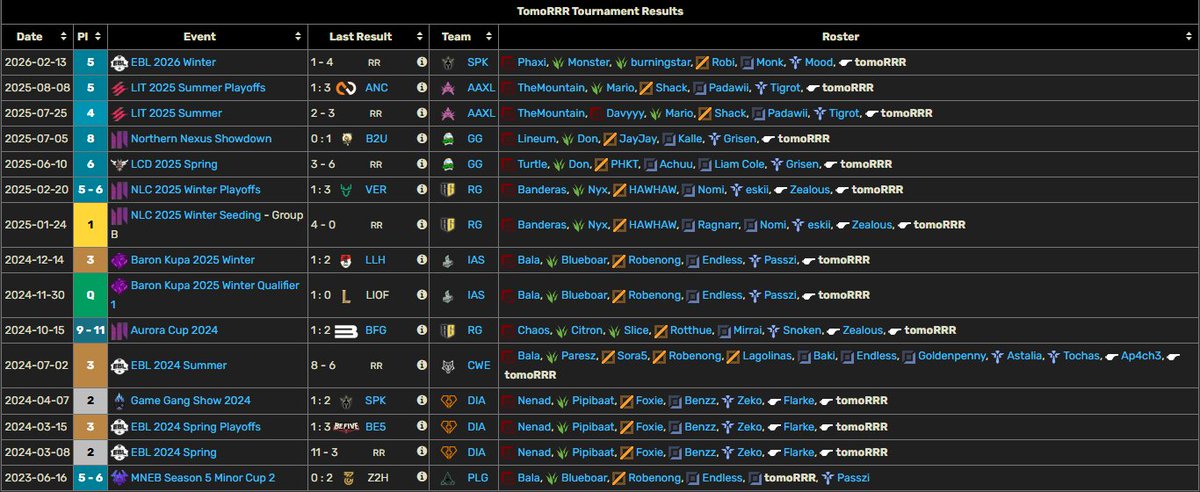This screenshot has height=492, width=1200.
Task: Click the BE5 opponent team logo
Action: 346,427
